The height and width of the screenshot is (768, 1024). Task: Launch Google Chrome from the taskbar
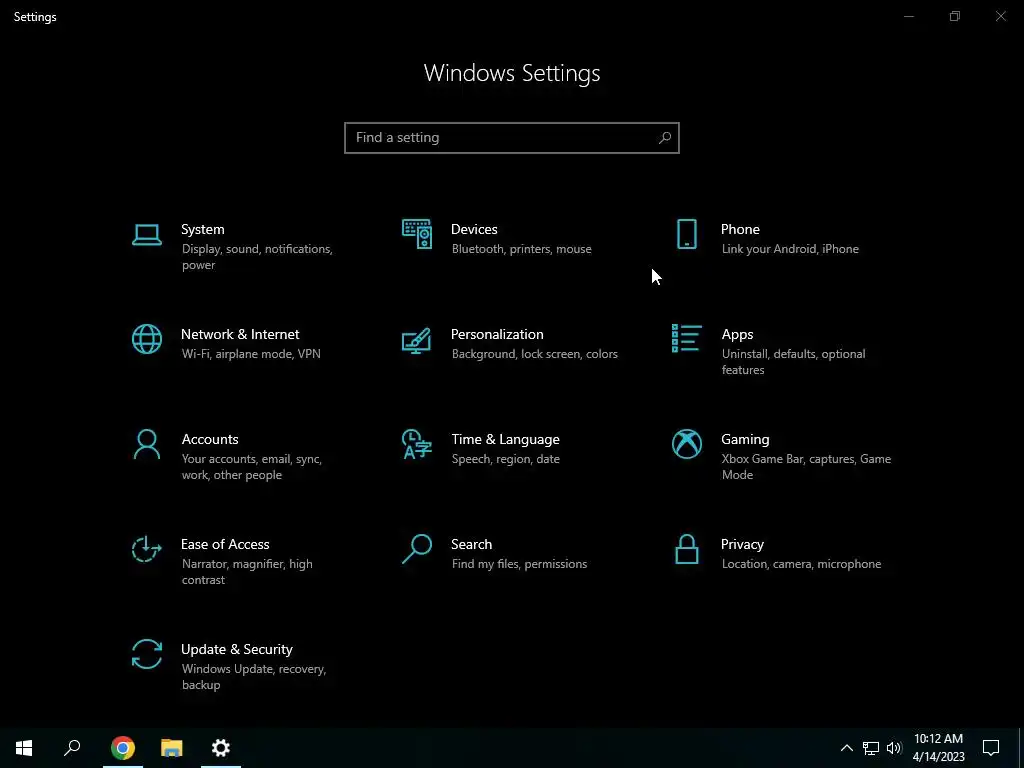pos(123,748)
